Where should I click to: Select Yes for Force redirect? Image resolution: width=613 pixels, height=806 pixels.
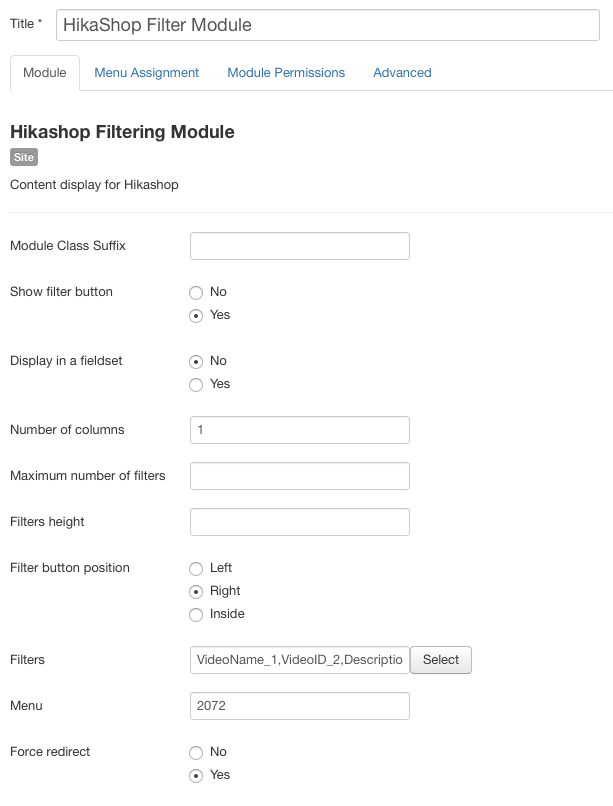tap(196, 775)
